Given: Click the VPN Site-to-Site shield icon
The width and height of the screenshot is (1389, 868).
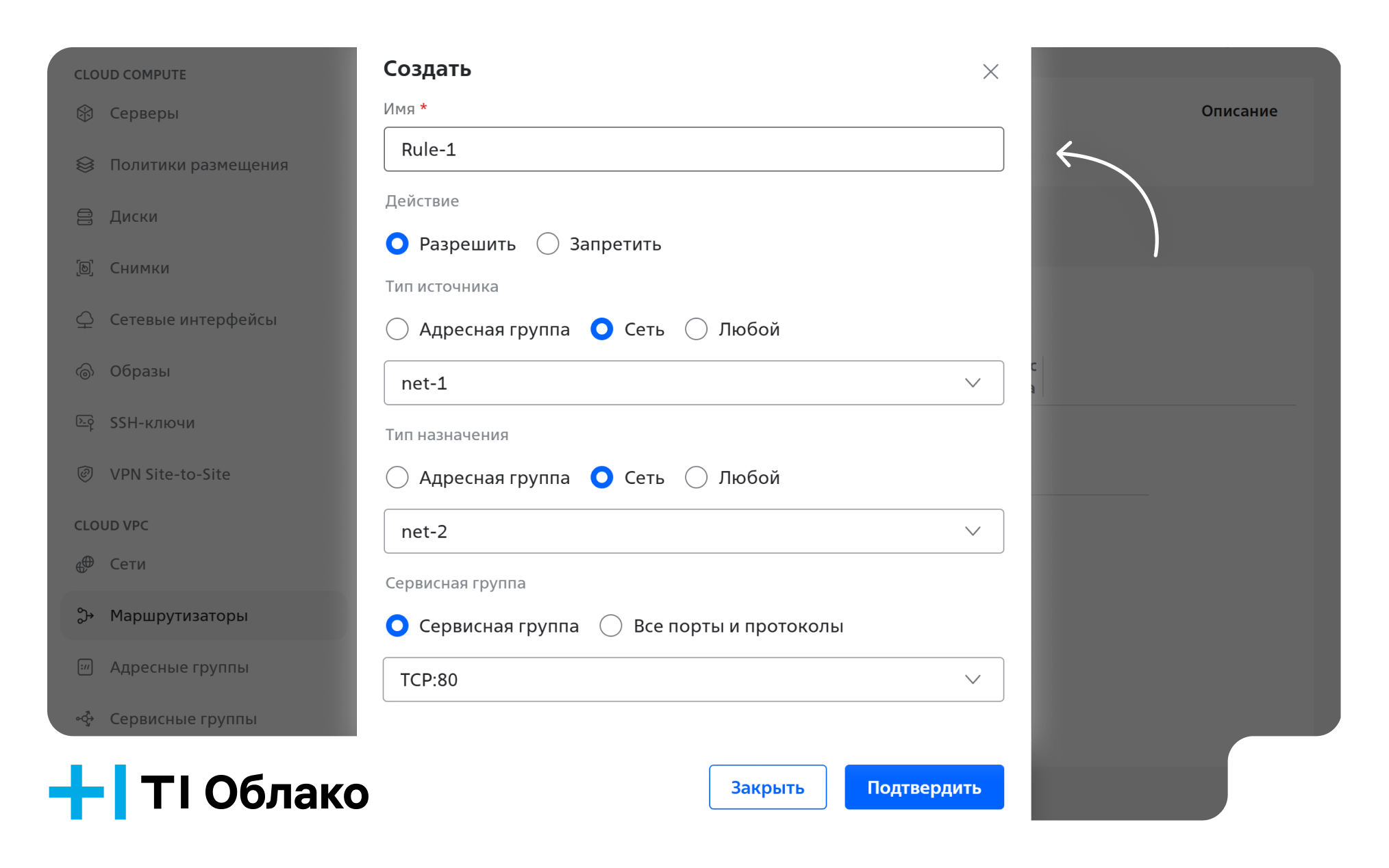Looking at the screenshot, I should (x=85, y=474).
